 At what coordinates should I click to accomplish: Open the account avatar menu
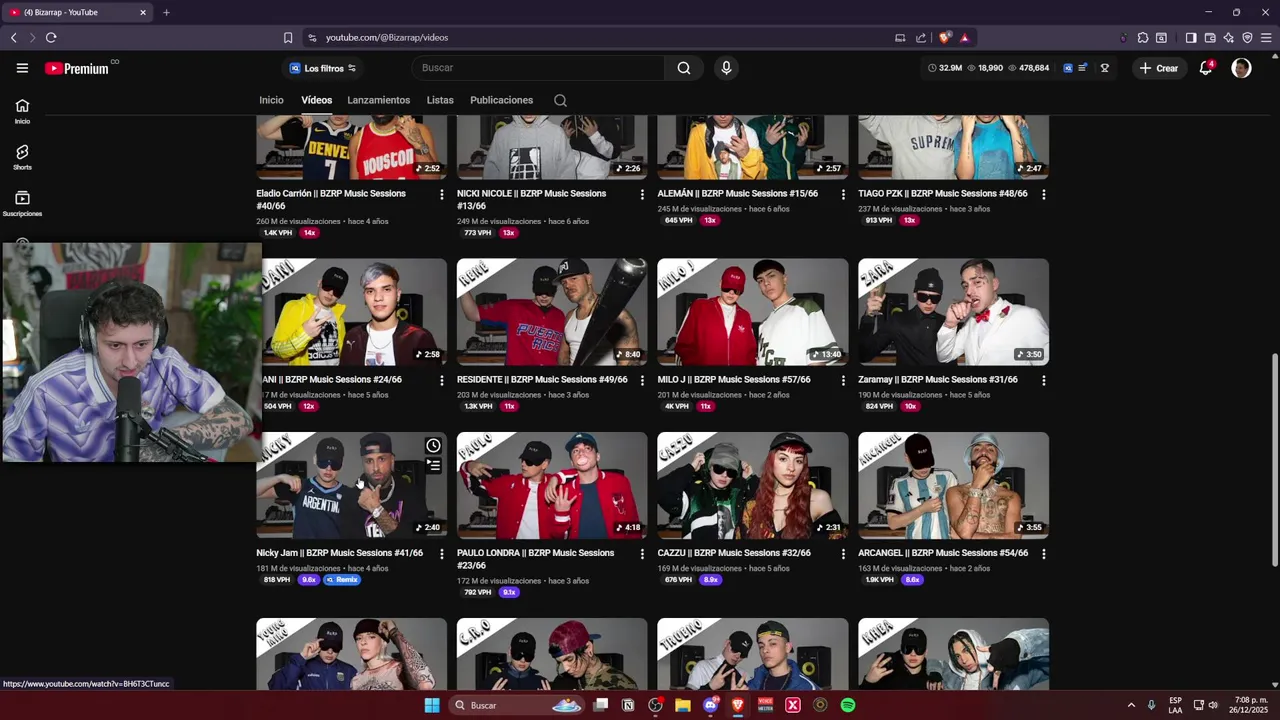click(1241, 68)
